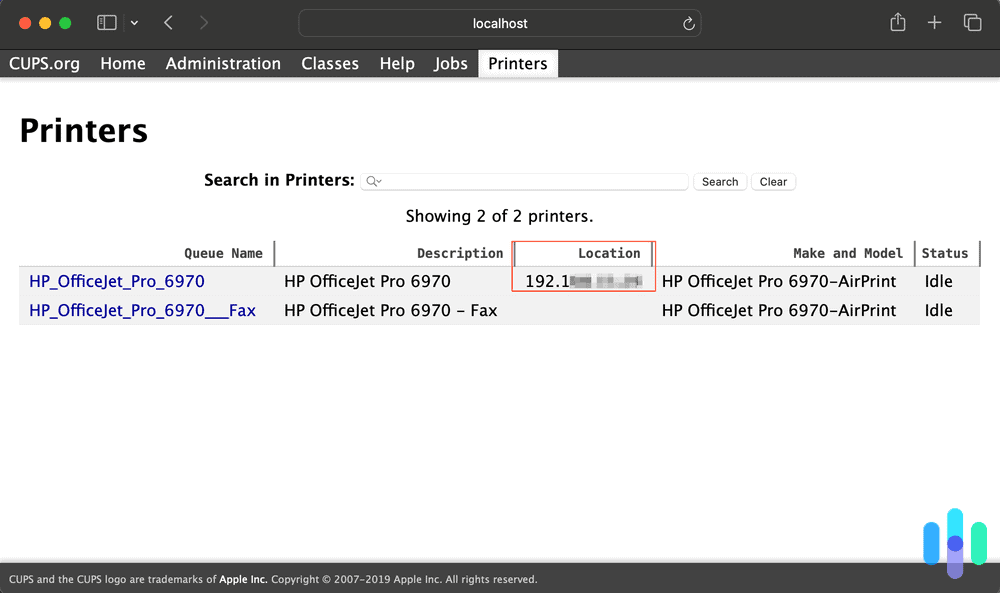This screenshot has width=1000, height=593.
Task: Click the back navigation arrow
Action: [167, 22]
